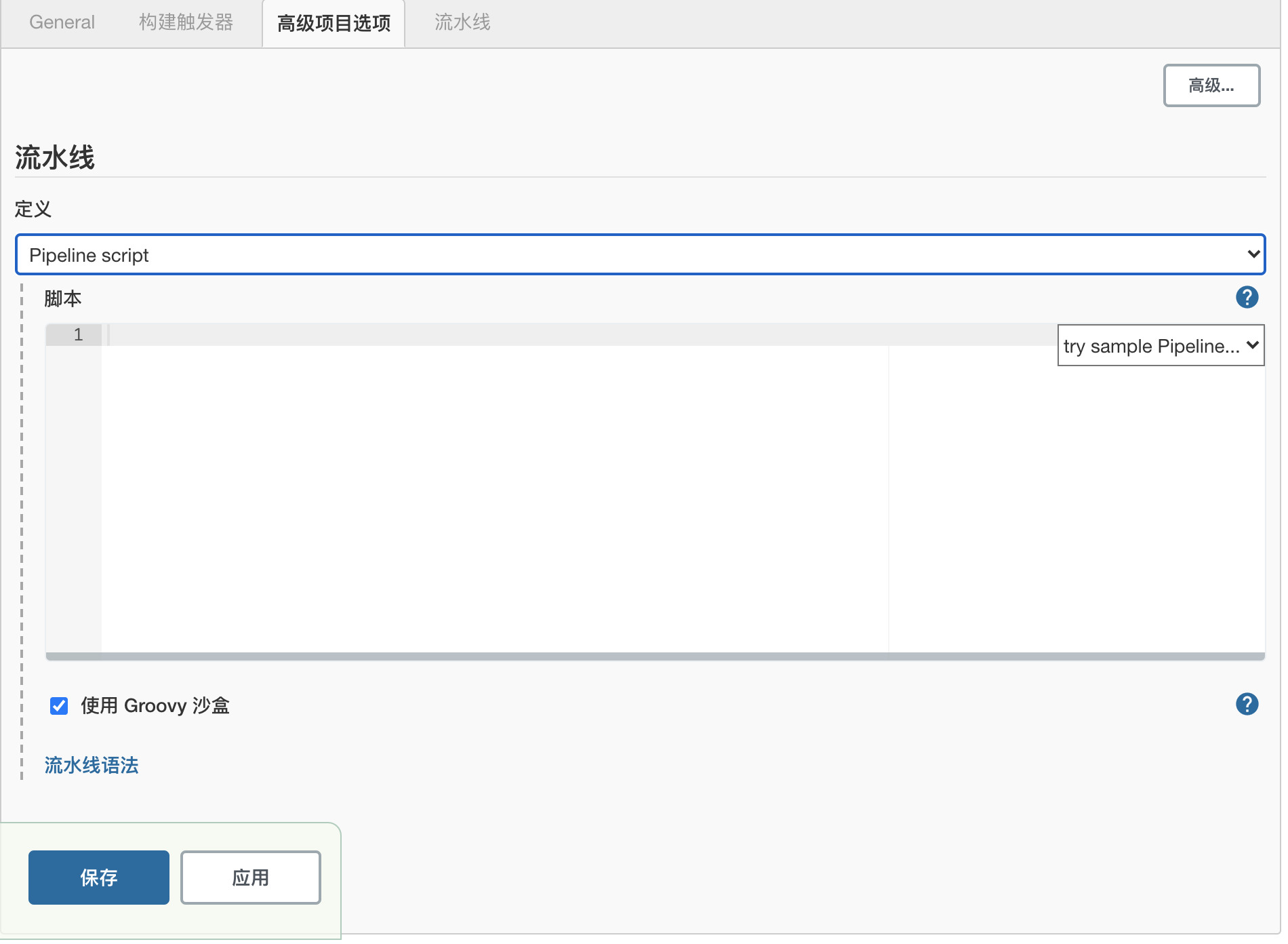Click the 定义 label
The height and width of the screenshot is (944, 1288).
(33, 209)
